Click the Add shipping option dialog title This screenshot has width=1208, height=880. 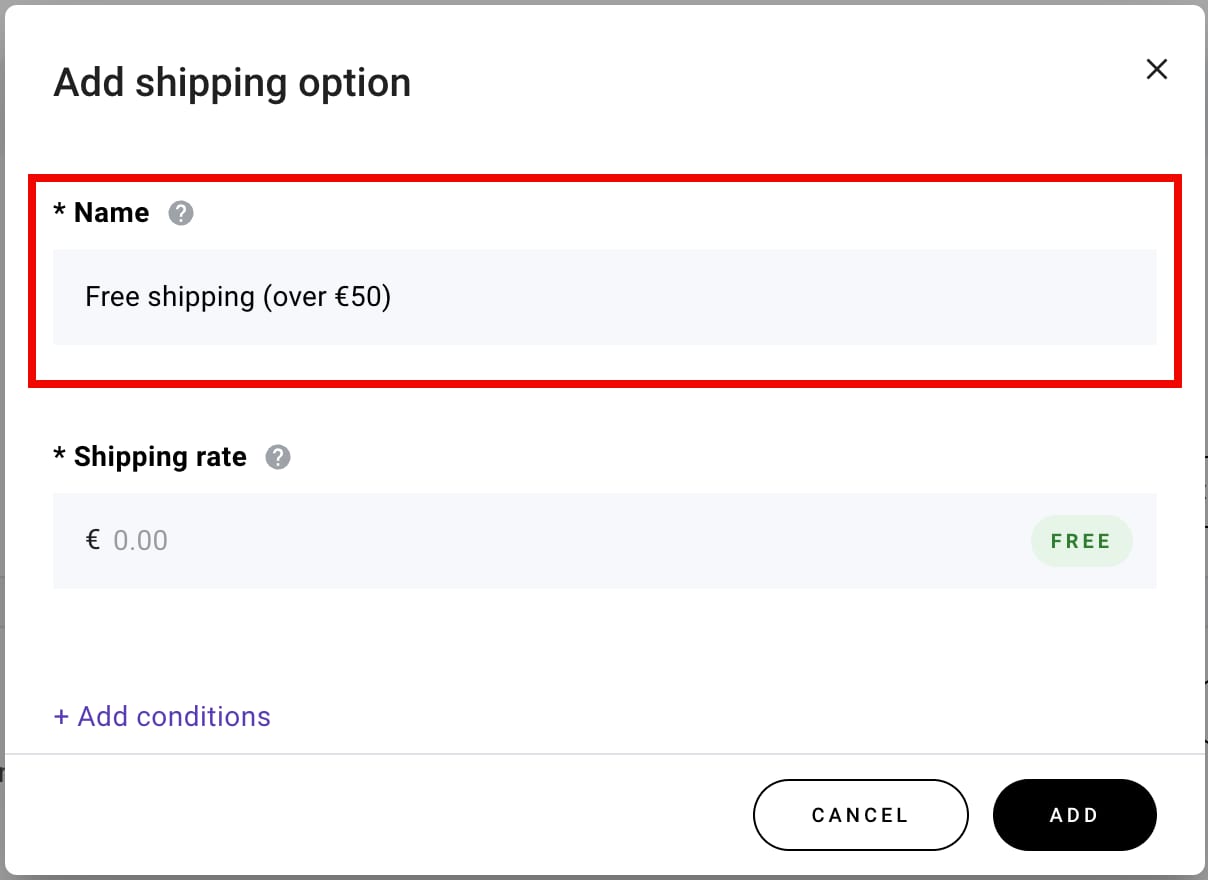(232, 82)
